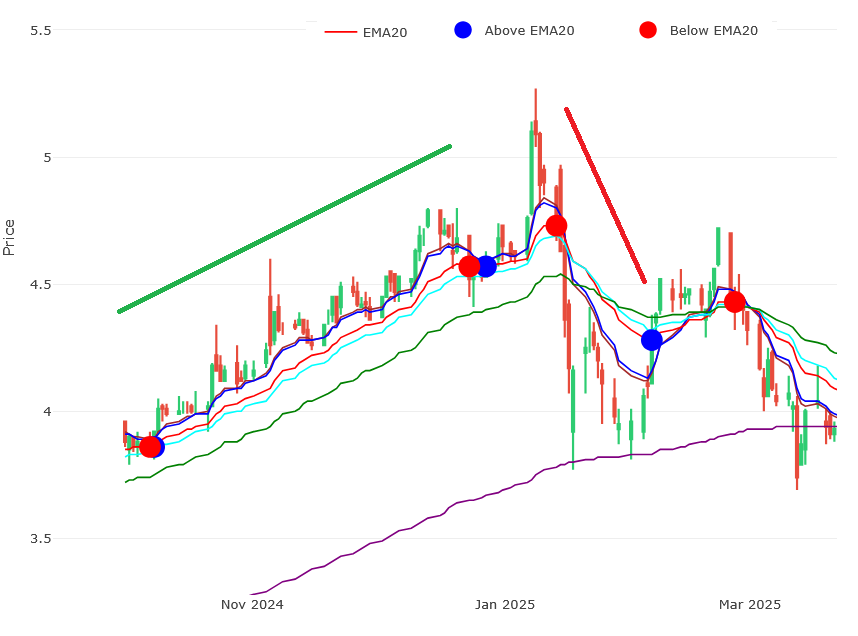Click the red marker left of late-December blue marker

pos(469,266)
